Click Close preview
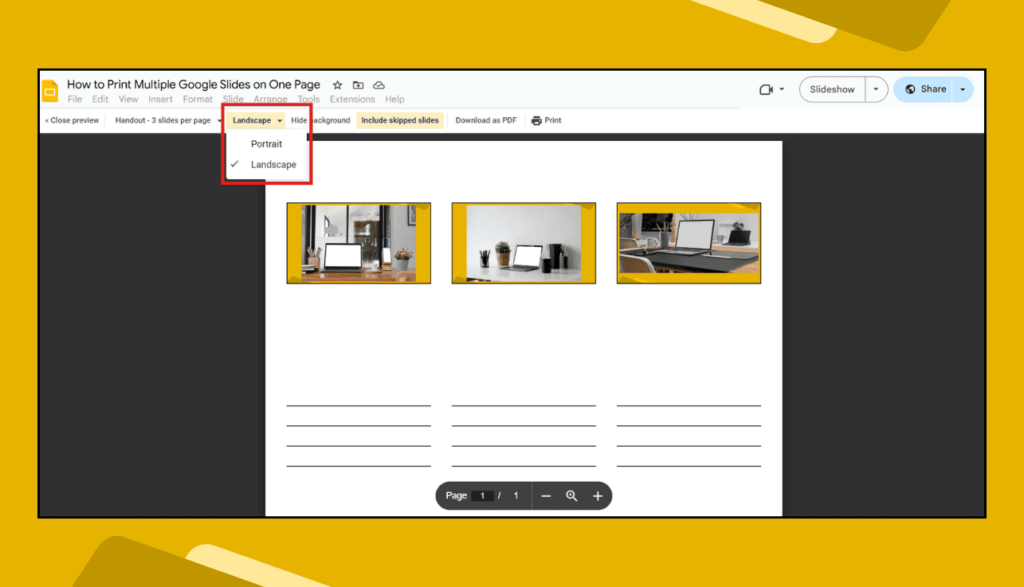The image size is (1024, 587). 72,120
